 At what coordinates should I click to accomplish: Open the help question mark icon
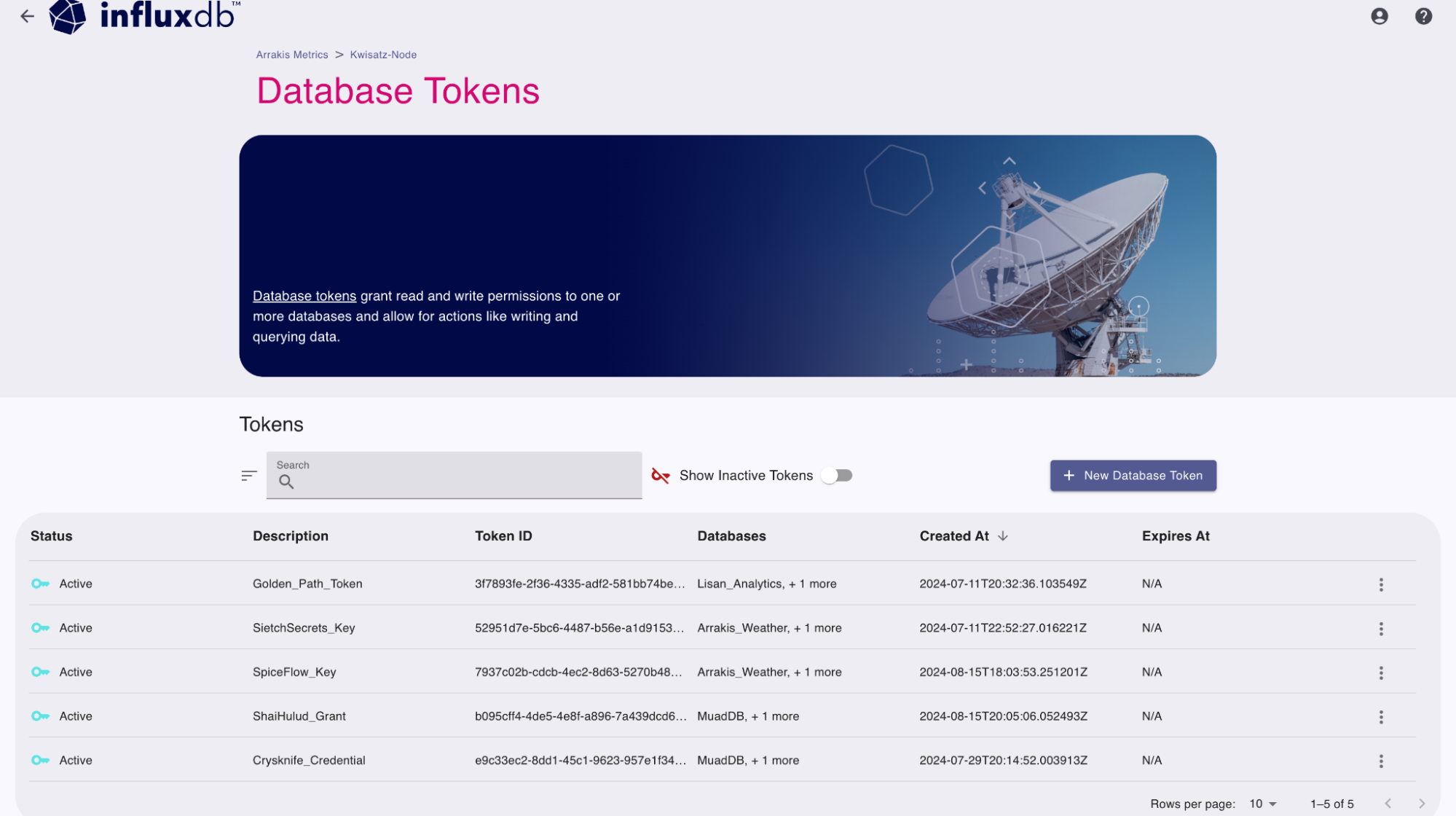[1423, 16]
